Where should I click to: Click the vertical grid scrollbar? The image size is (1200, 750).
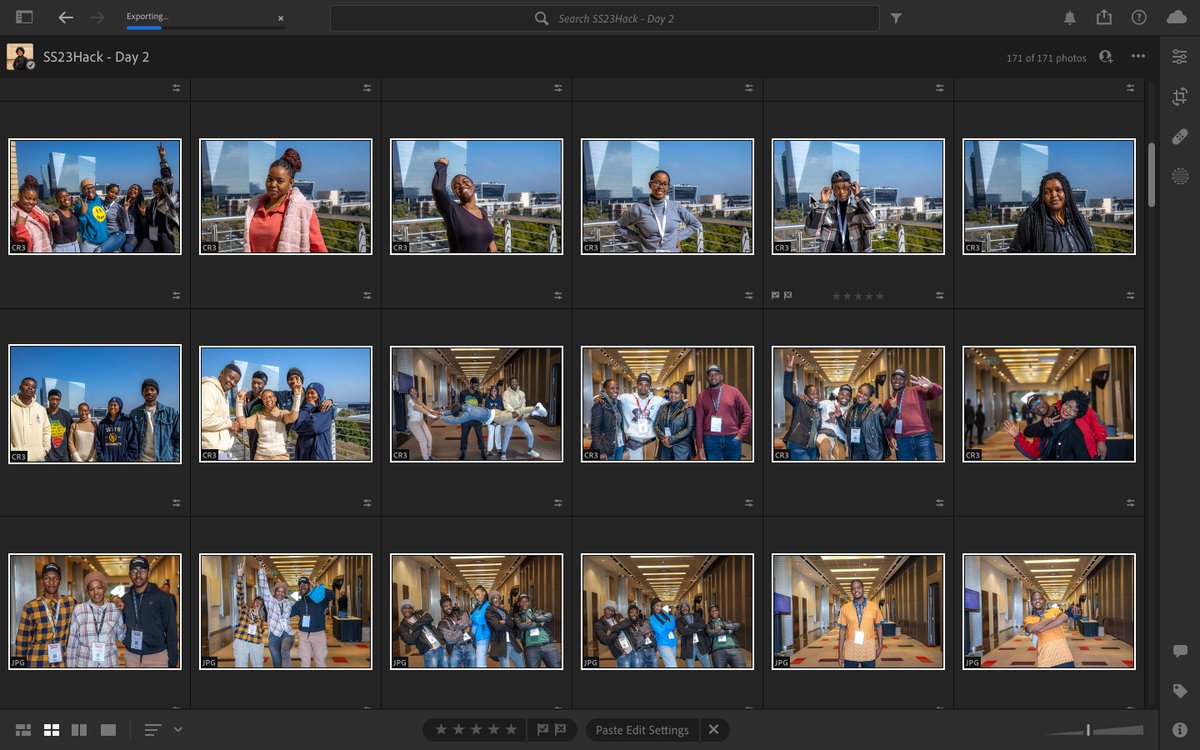pyautogui.click(x=1152, y=175)
